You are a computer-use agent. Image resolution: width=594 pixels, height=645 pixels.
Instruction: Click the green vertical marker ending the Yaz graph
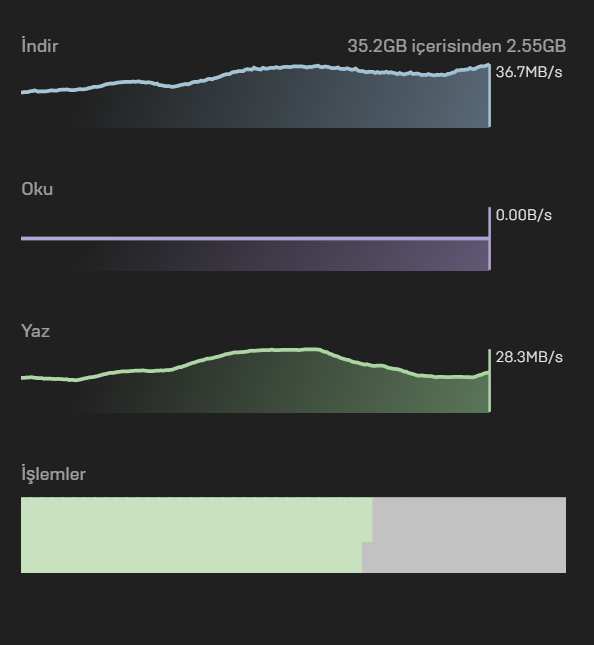tap(489, 381)
